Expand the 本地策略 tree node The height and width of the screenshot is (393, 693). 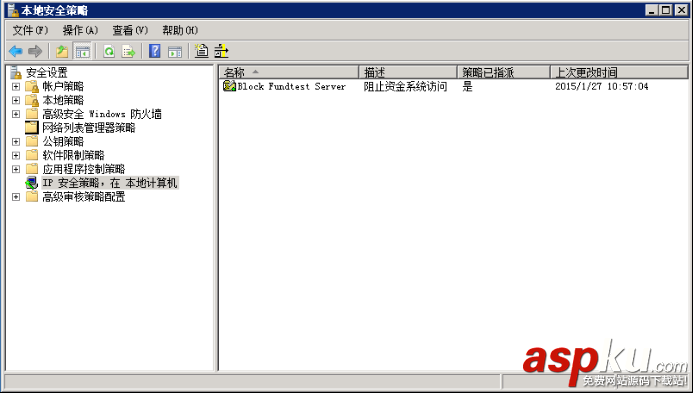(x=16, y=100)
